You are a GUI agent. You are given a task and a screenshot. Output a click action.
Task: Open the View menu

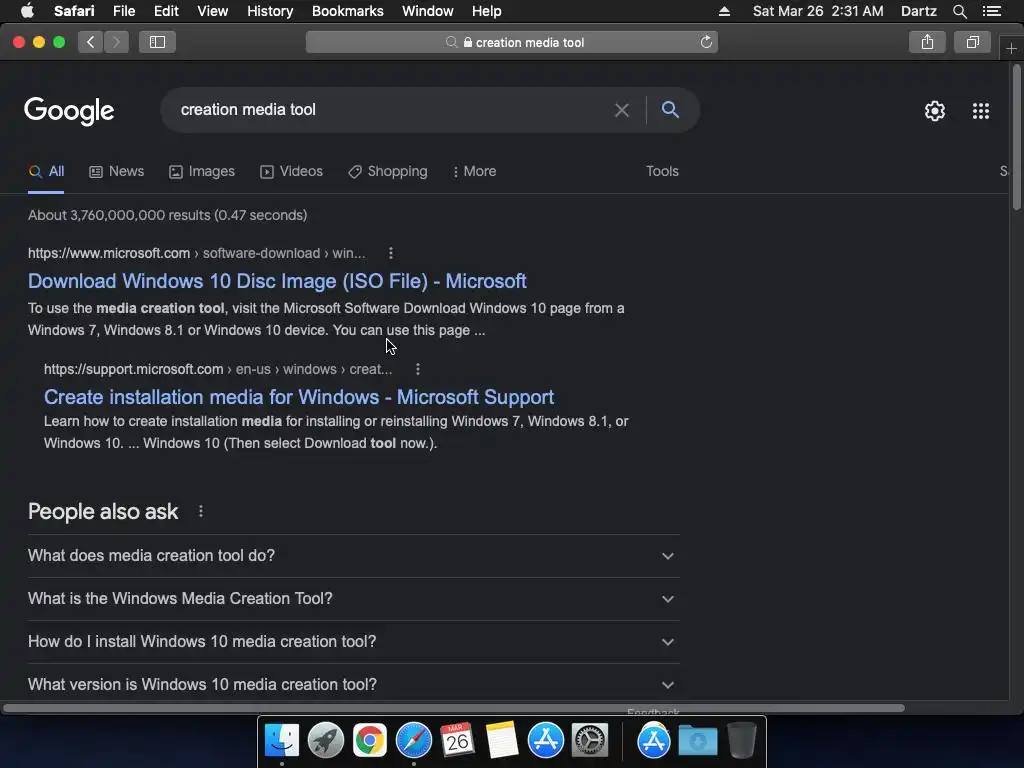pyautogui.click(x=213, y=11)
